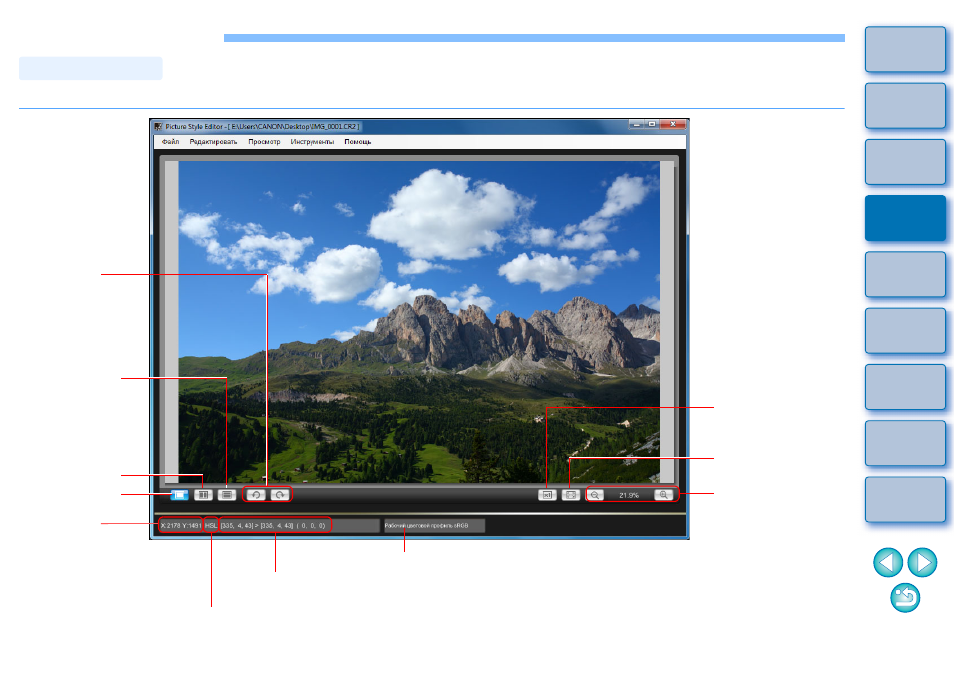Click the 21.9% zoom ratio value

click(x=629, y=495)
